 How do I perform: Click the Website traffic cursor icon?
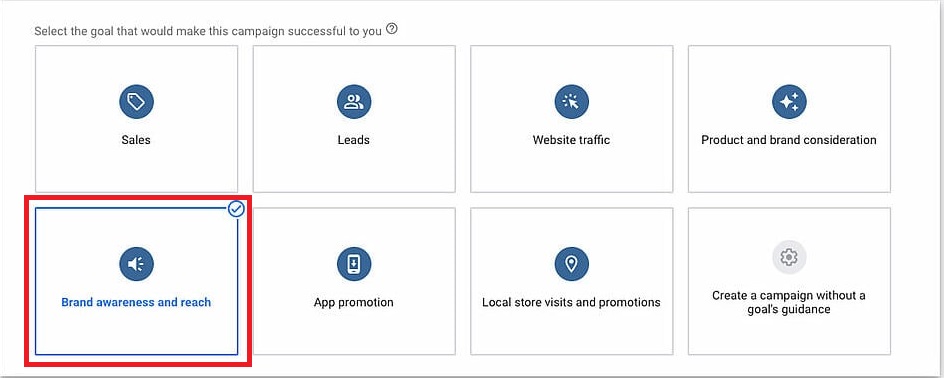[x=571, y=101]
